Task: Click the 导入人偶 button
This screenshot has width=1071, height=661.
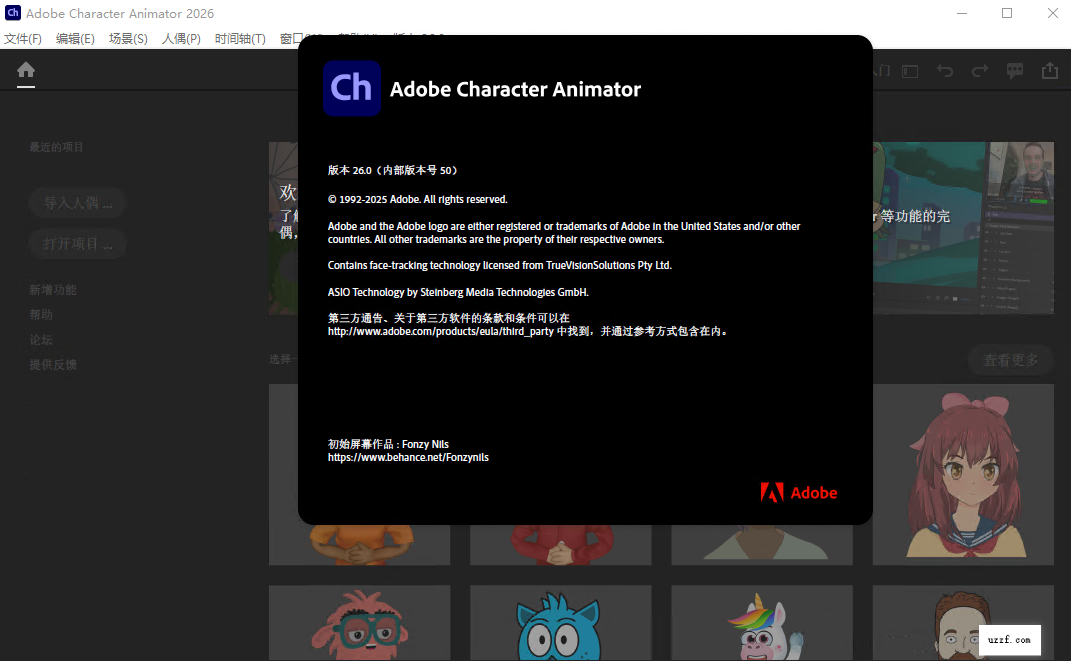Action: point(77,202)
